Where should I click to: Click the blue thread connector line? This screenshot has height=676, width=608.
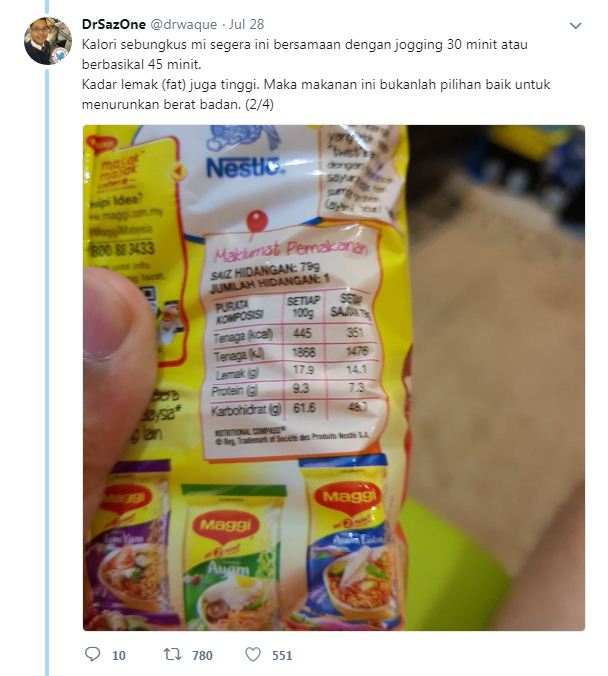(x=47, y=371)
